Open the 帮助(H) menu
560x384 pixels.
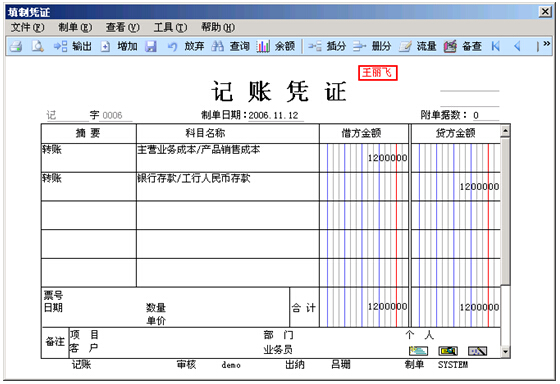pyautogui.click(x=218, y=27)
